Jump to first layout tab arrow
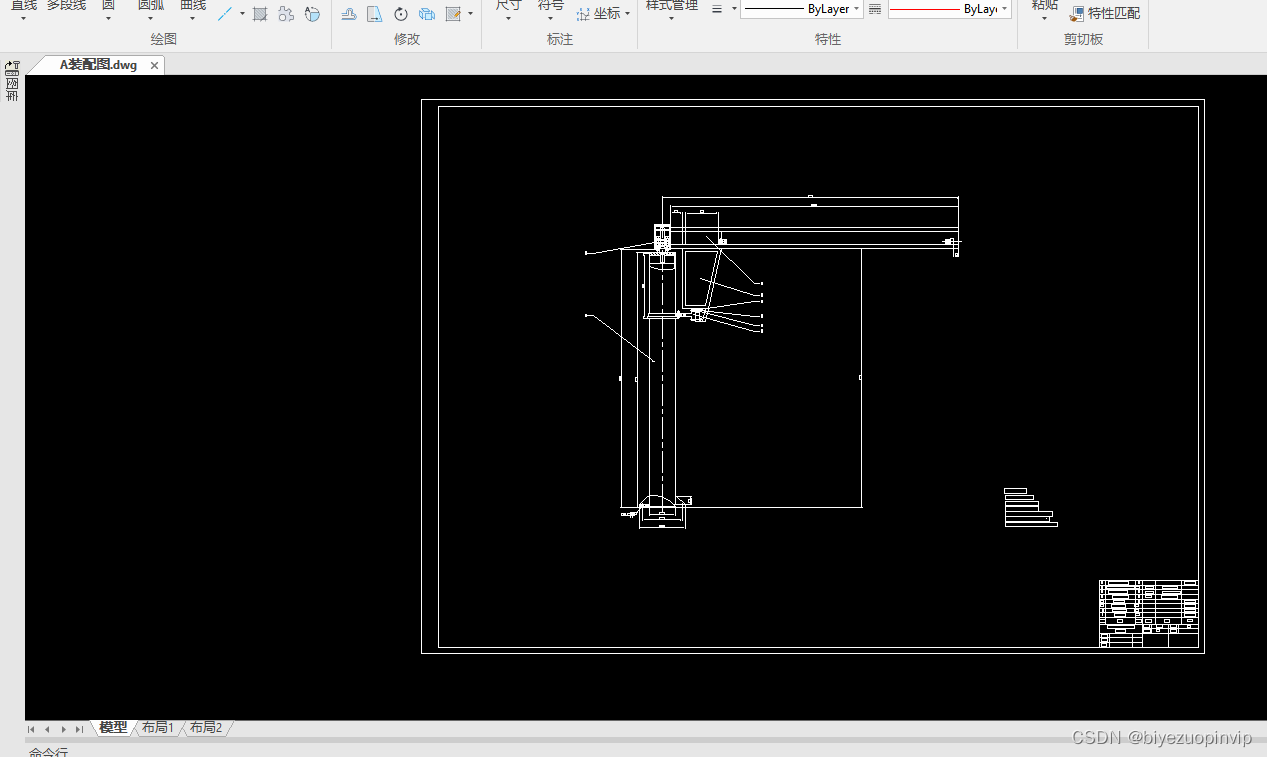This screenshot has width=1267, height=757. click(x=32, y=729)
